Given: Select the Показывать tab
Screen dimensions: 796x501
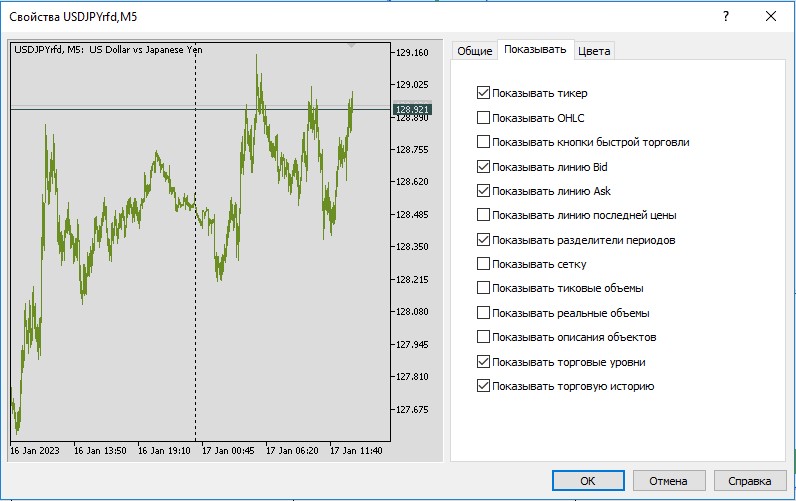Looking at the screenshot, I should tap(535, 50).
